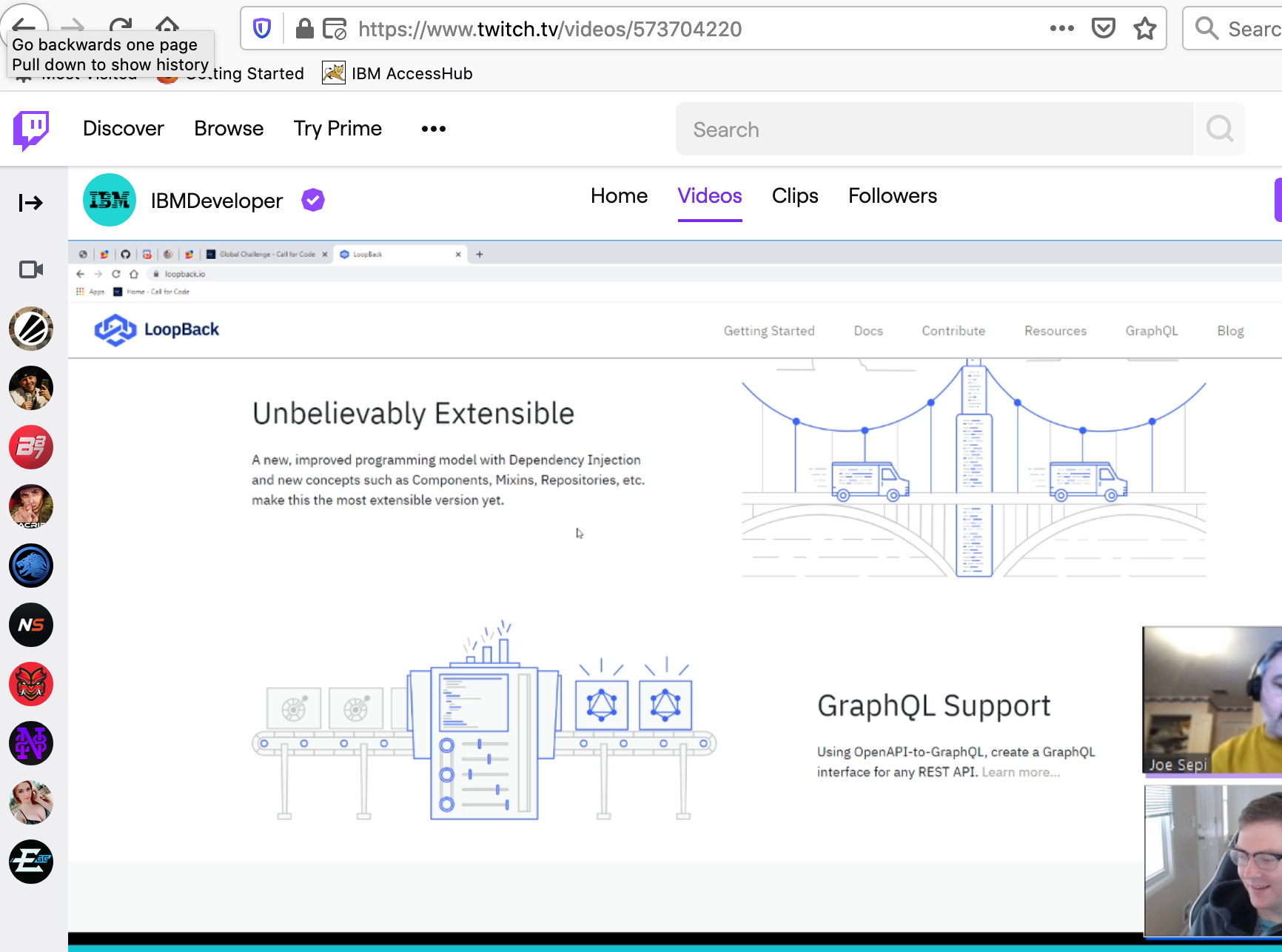Click the followed channels camera icon
Image resolution: width=1282 pixels, height=952 pixels.
[x=31, y=269]
